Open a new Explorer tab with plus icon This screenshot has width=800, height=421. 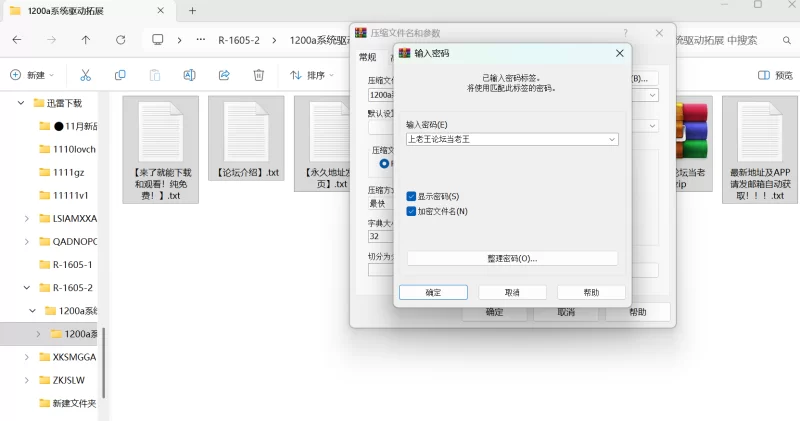coord(192,11)
